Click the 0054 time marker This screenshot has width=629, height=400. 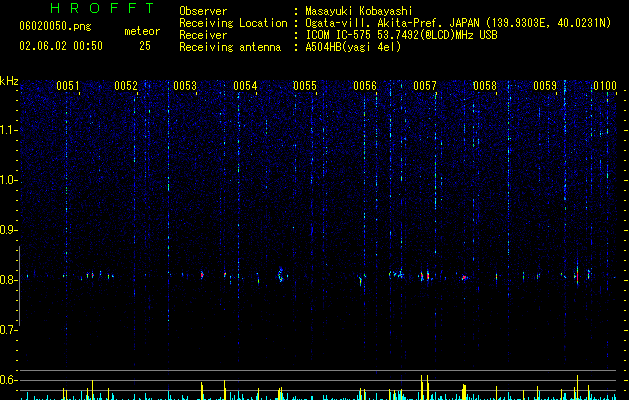(245, 86)
